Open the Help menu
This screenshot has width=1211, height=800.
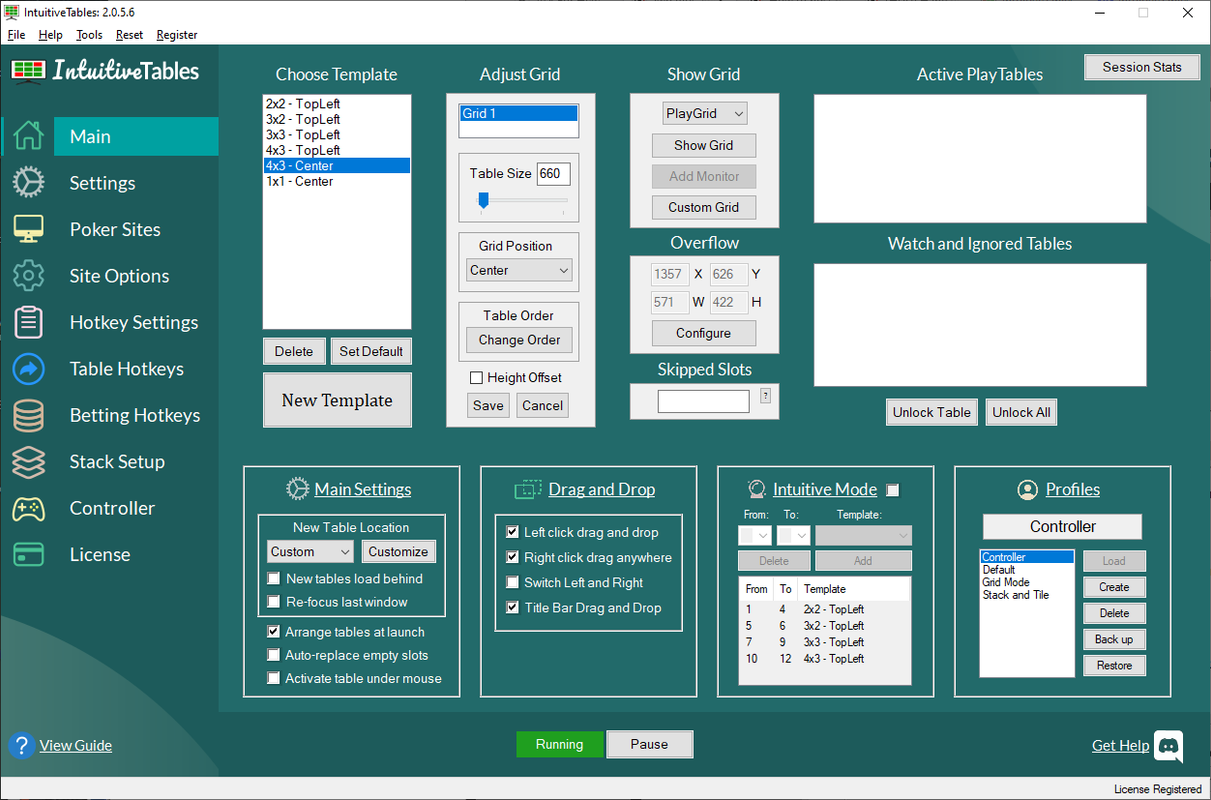[x=50, y=35]
